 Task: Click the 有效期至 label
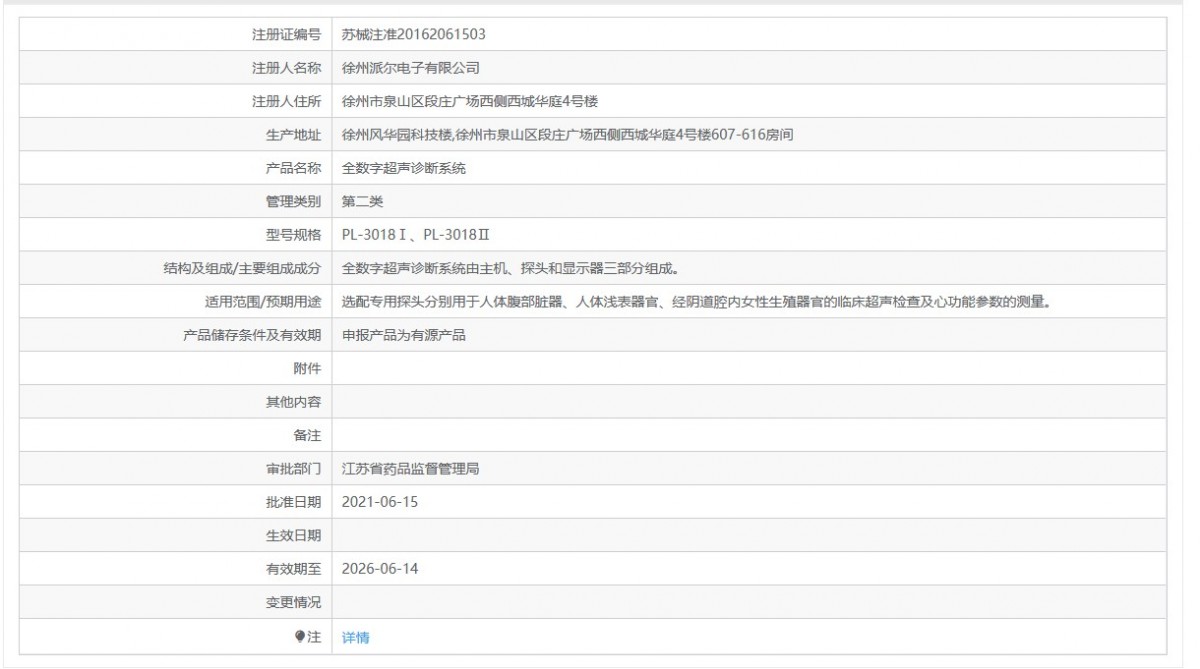coord(293,569)
